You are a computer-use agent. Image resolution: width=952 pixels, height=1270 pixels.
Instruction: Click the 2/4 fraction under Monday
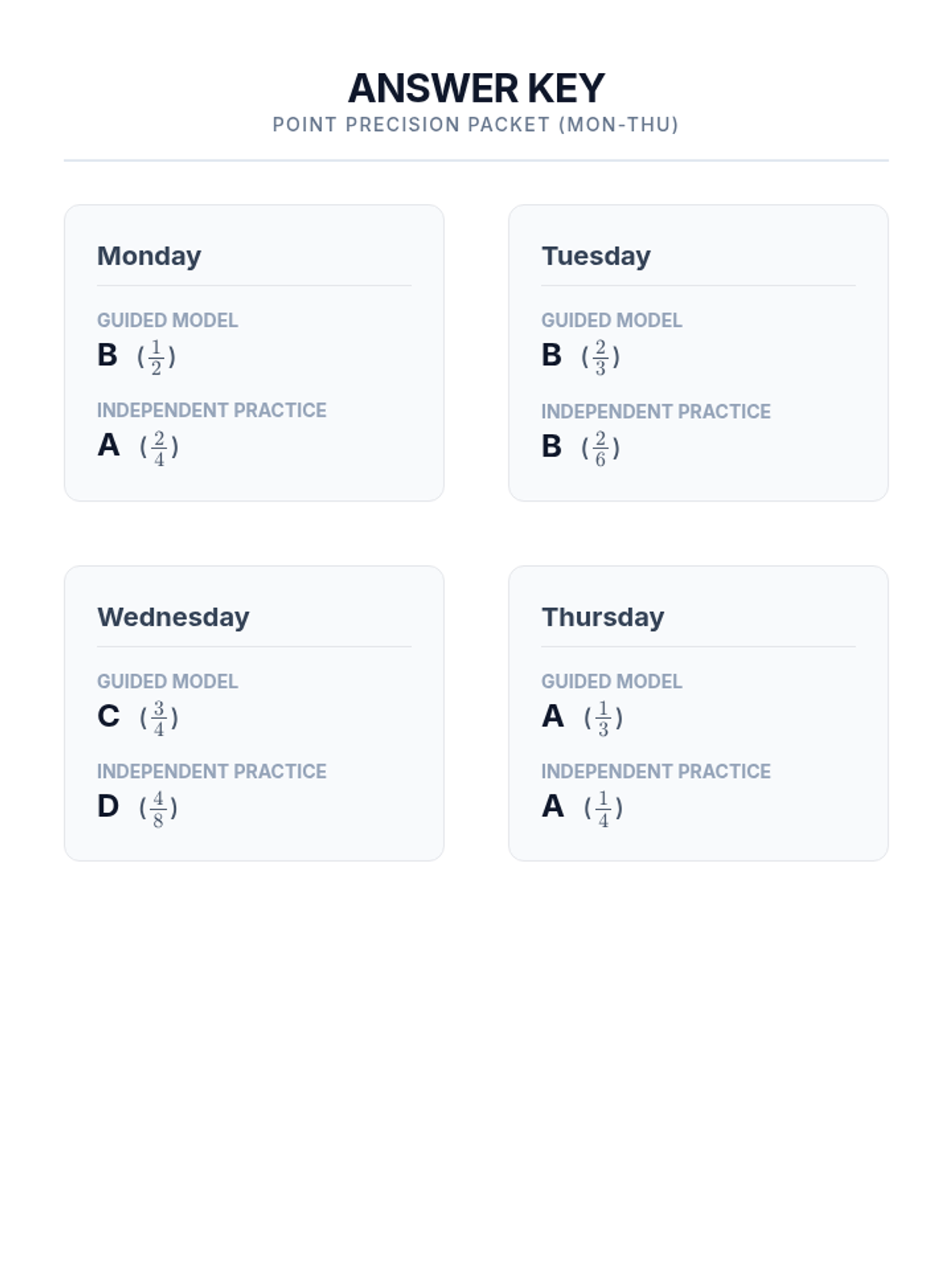159,448
